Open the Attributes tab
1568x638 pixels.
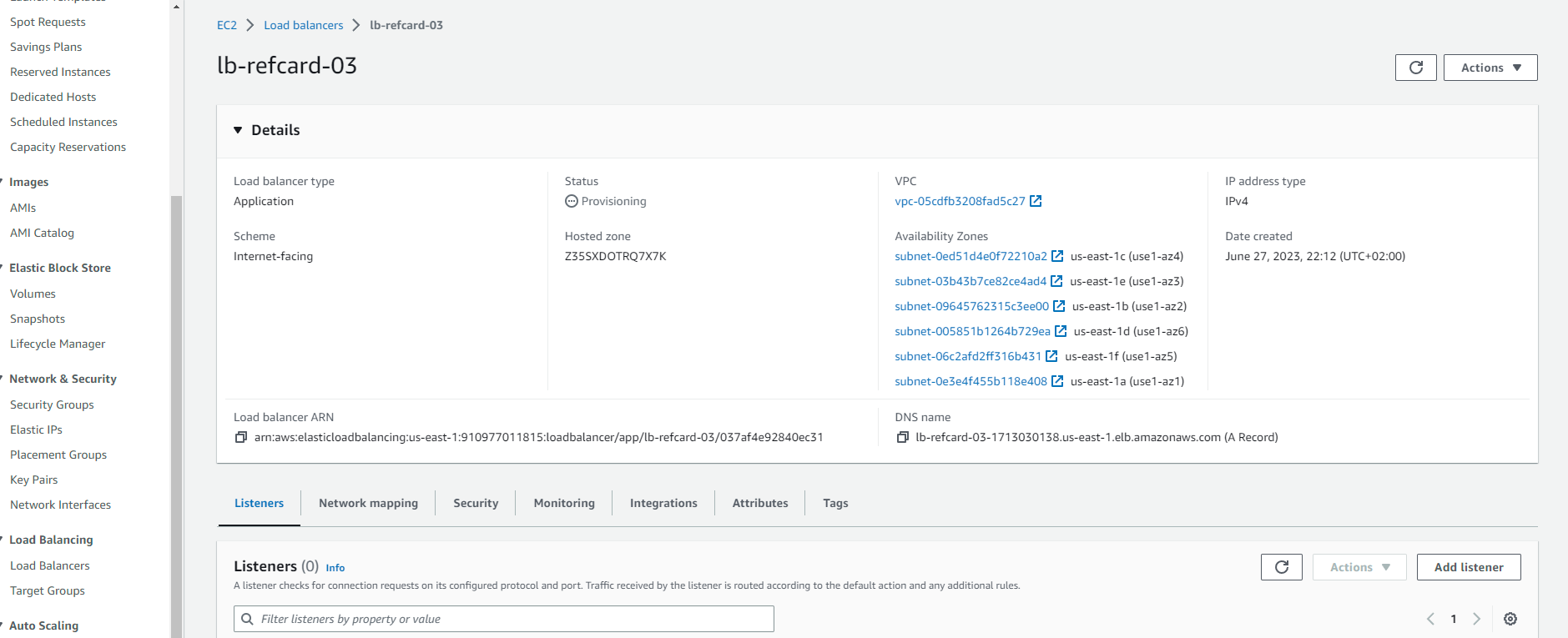click(x=759, y=503)
